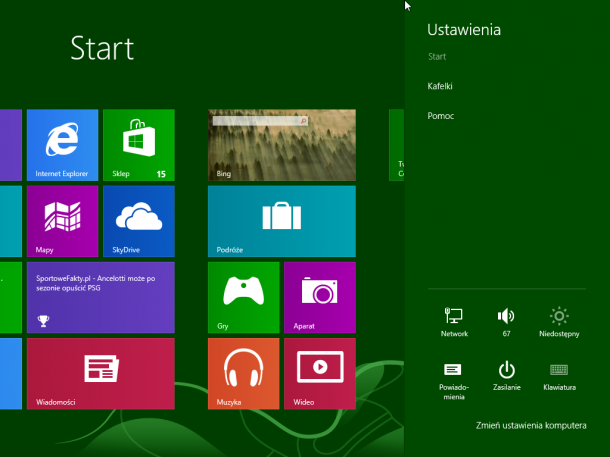Viewport: 610px width, 457px height.
Task: Toggle Powiadomienia notifications setting
Action: pyautogui.click(x=453, y=375)
